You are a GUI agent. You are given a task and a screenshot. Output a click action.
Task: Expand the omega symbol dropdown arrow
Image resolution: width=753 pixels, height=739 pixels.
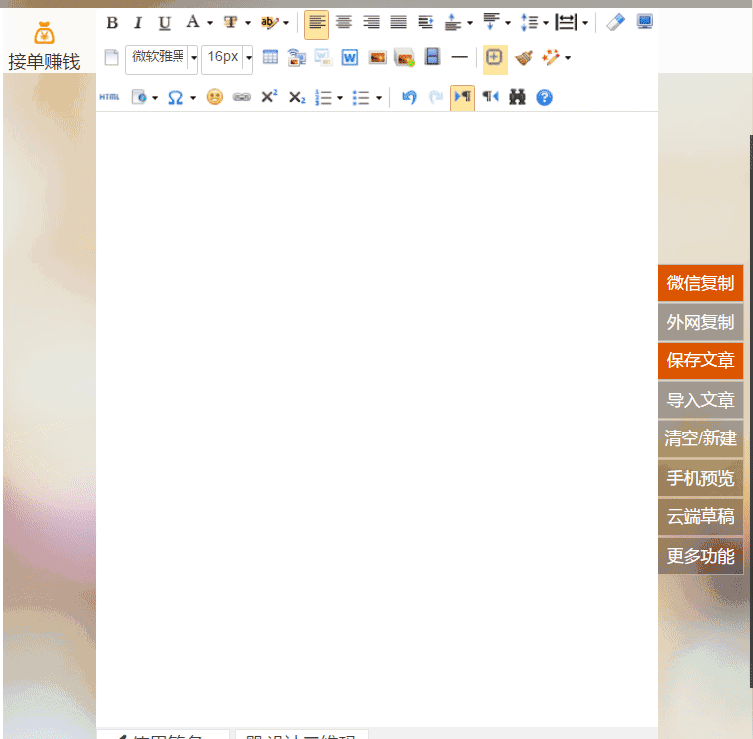click(193, 98)
